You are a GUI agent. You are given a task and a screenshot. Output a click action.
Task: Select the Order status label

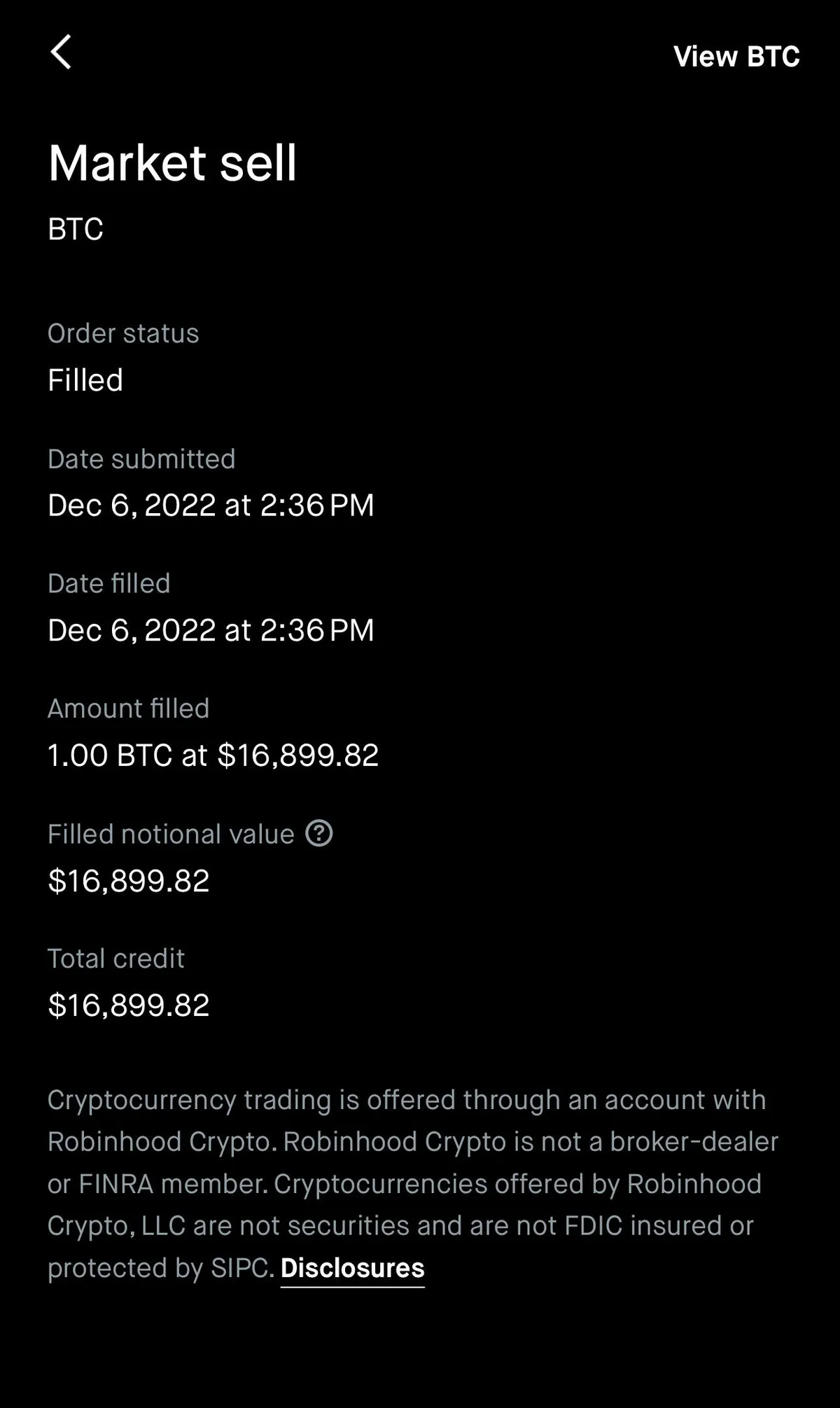click(x=123, y=333)
